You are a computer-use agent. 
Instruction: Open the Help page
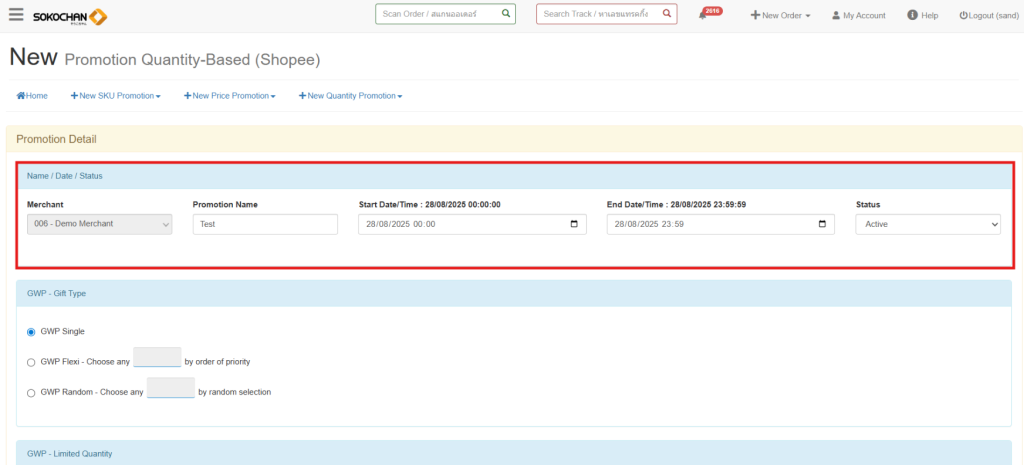[922, 16]
